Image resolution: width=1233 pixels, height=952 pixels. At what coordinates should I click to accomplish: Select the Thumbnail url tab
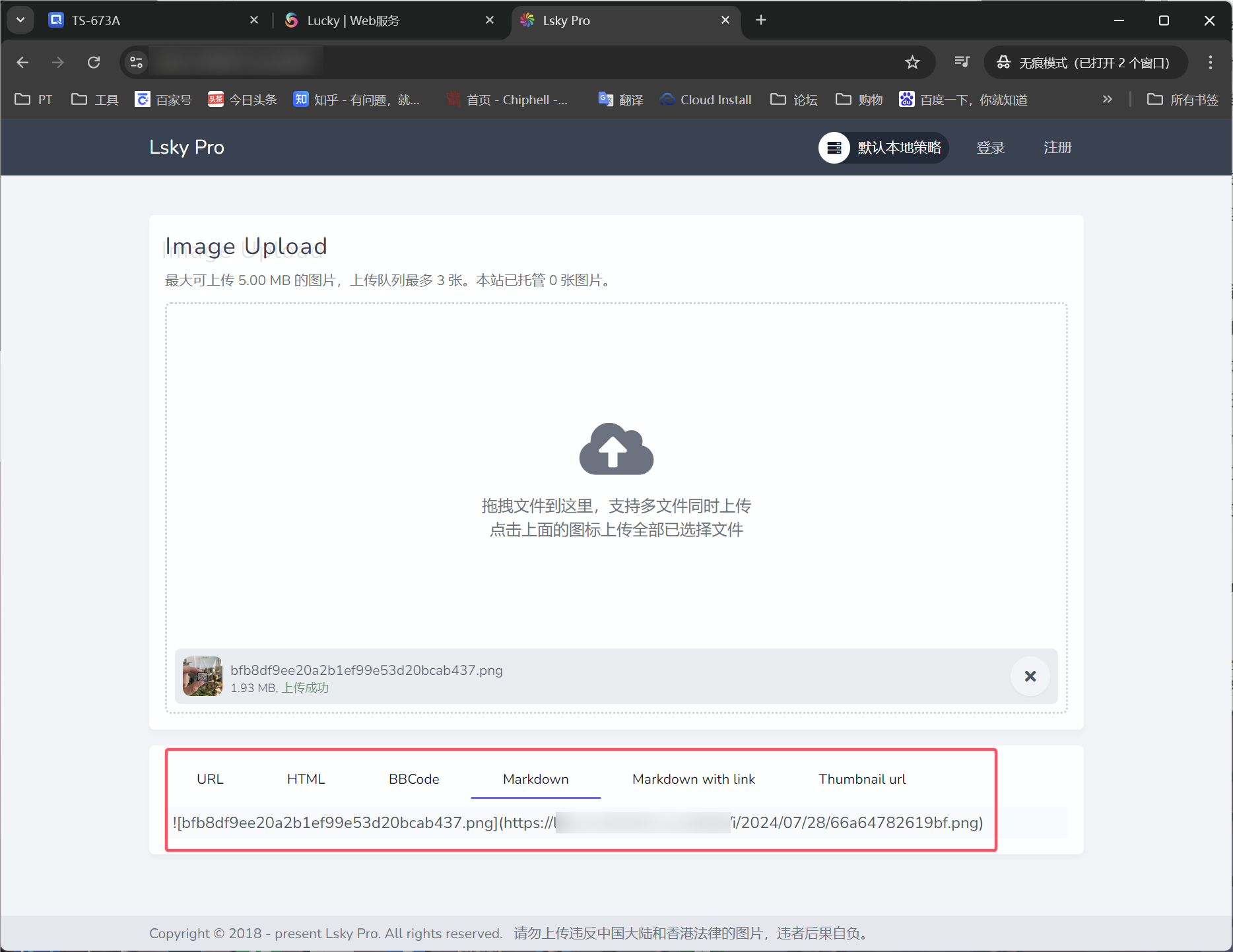pyautogui.click(x=862, y=779)
